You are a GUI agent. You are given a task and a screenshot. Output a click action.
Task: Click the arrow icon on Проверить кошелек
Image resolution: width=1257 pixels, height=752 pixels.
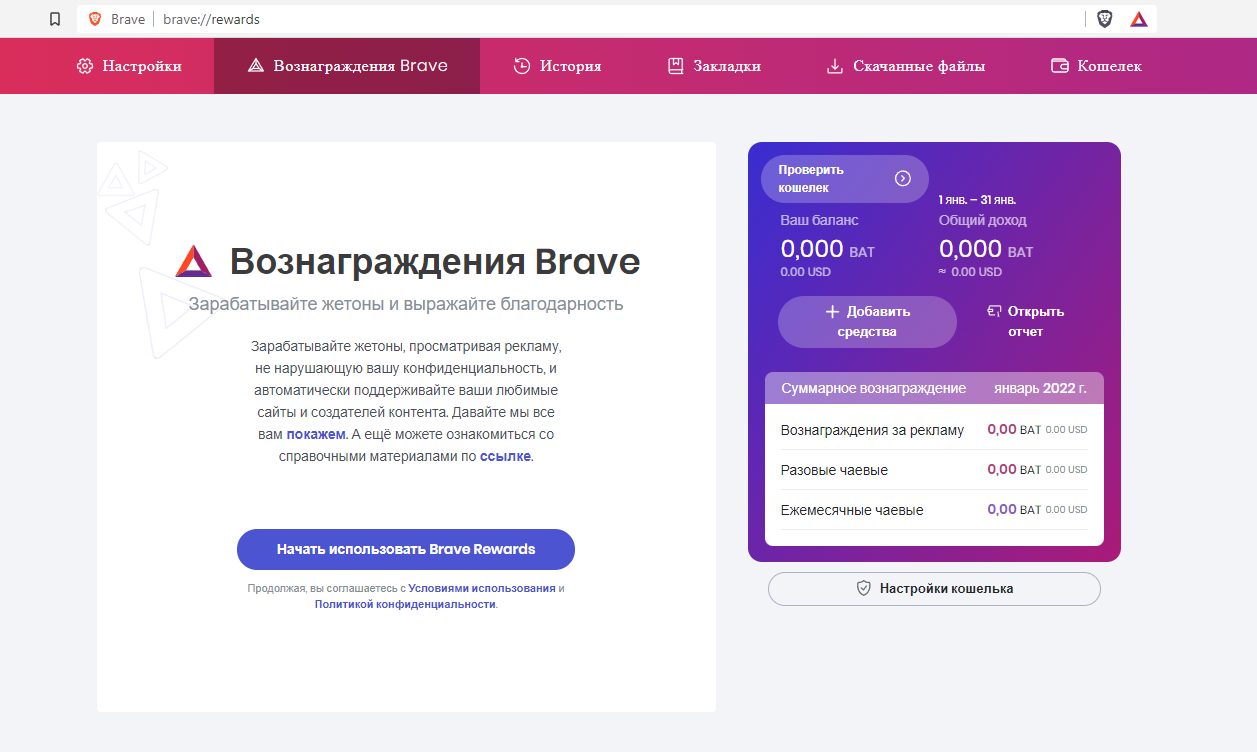[x=902, y=179]
